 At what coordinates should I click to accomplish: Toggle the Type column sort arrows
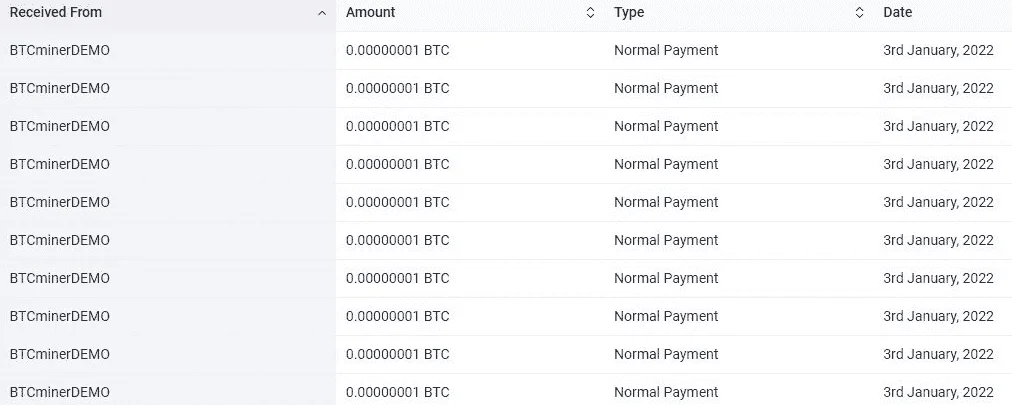coord(859,13)
